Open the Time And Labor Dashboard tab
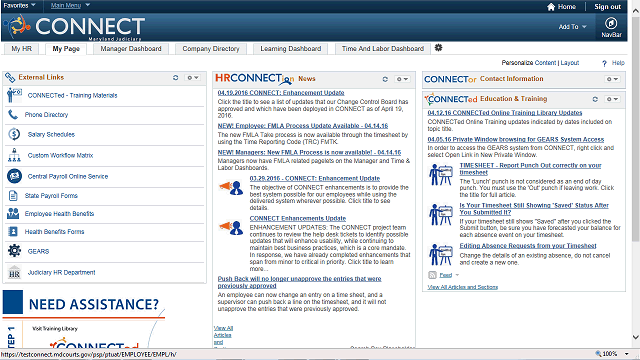The height and width of the screenshot is (360, 640). pos(383,49)
